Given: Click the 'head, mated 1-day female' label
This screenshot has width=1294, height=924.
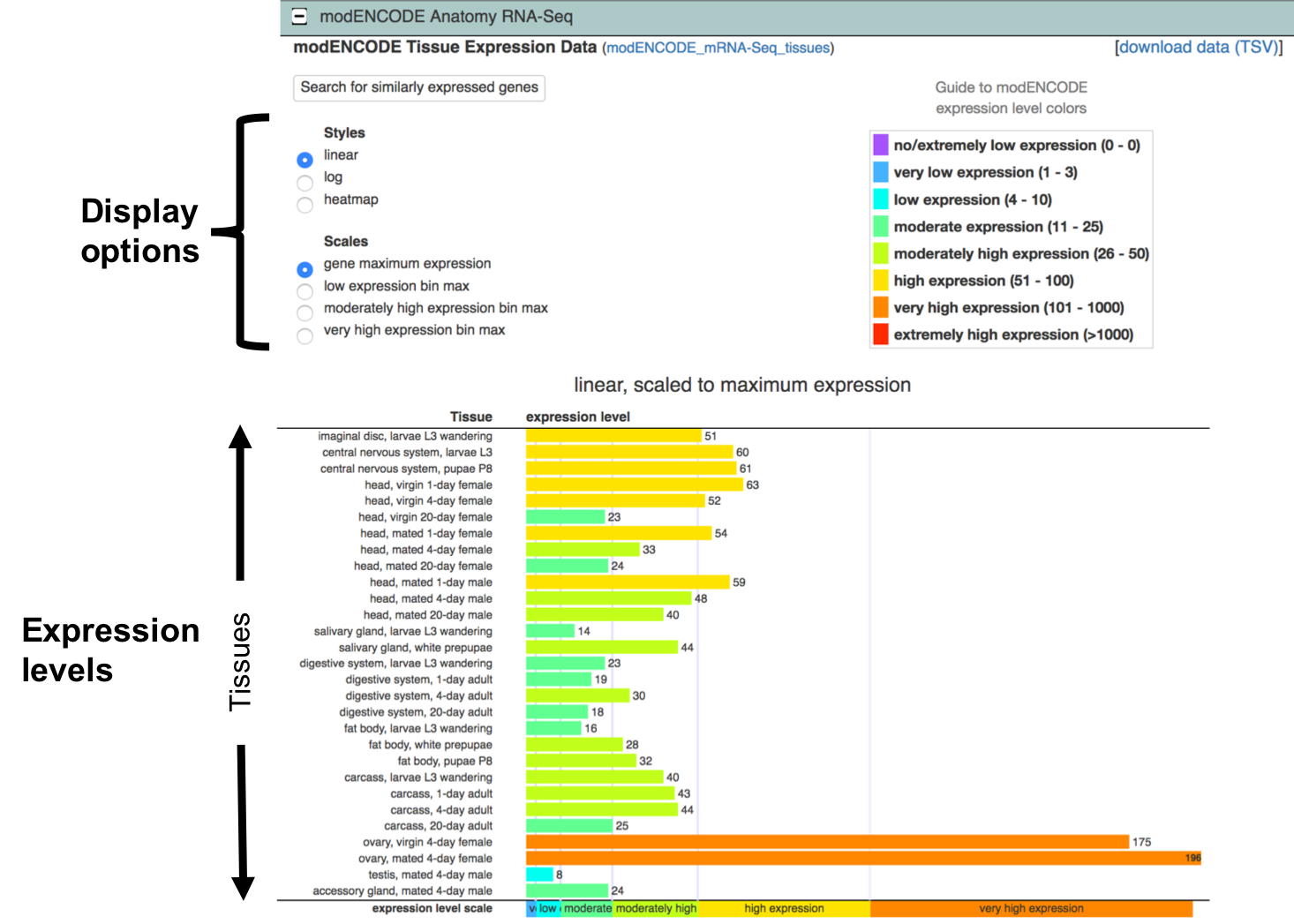Looking at the screenshot, I should (426, 533).
